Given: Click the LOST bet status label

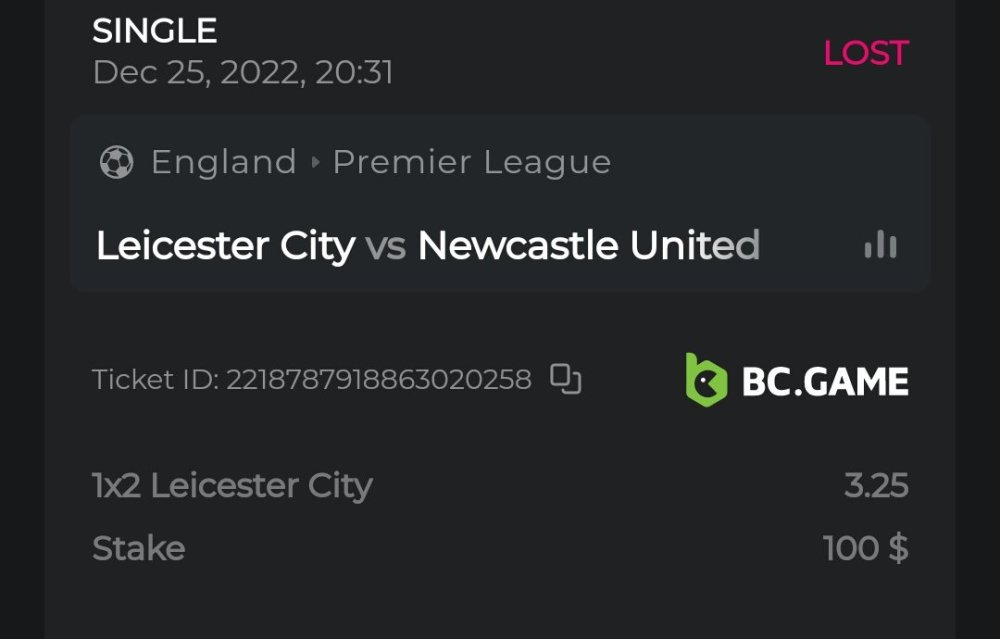Looking at the screenshot, I should pyautogui.click(x=865, y=53).
